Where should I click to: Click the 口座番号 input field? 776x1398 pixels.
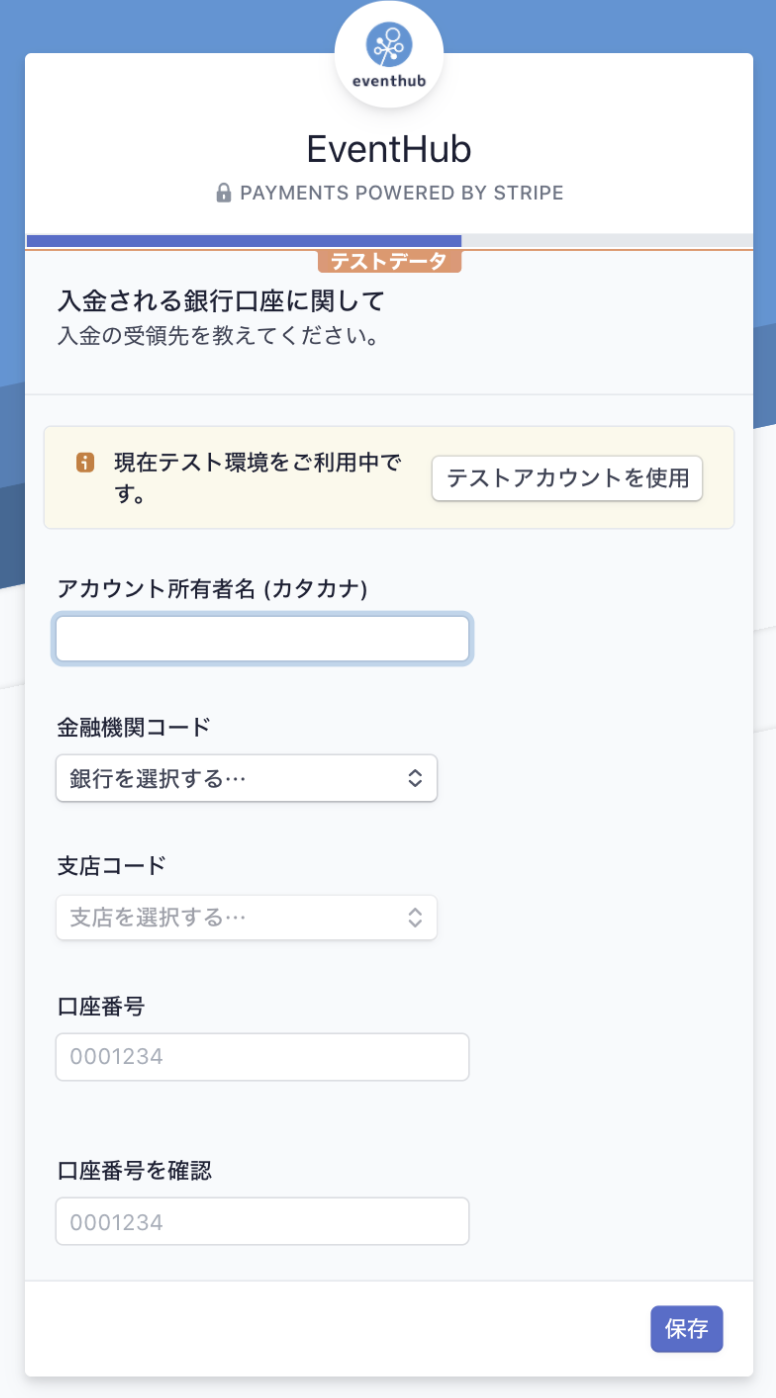[262, 1057]
